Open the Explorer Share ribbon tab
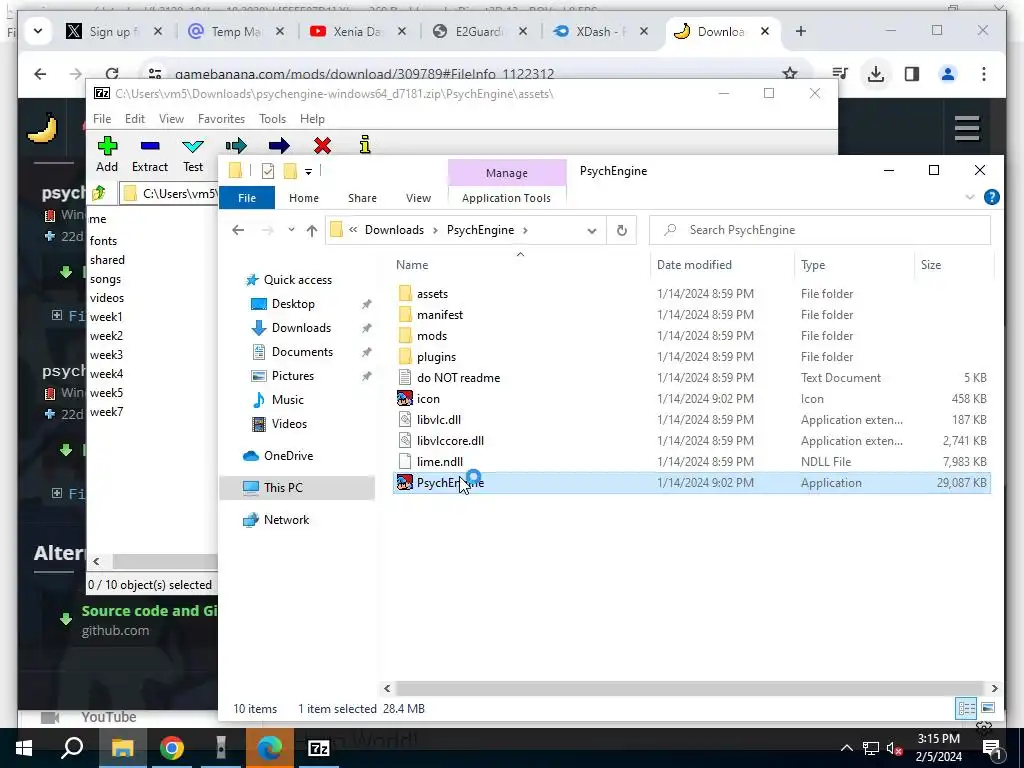The height and width of the screenshot is (768, 1024). pos(362,198)
